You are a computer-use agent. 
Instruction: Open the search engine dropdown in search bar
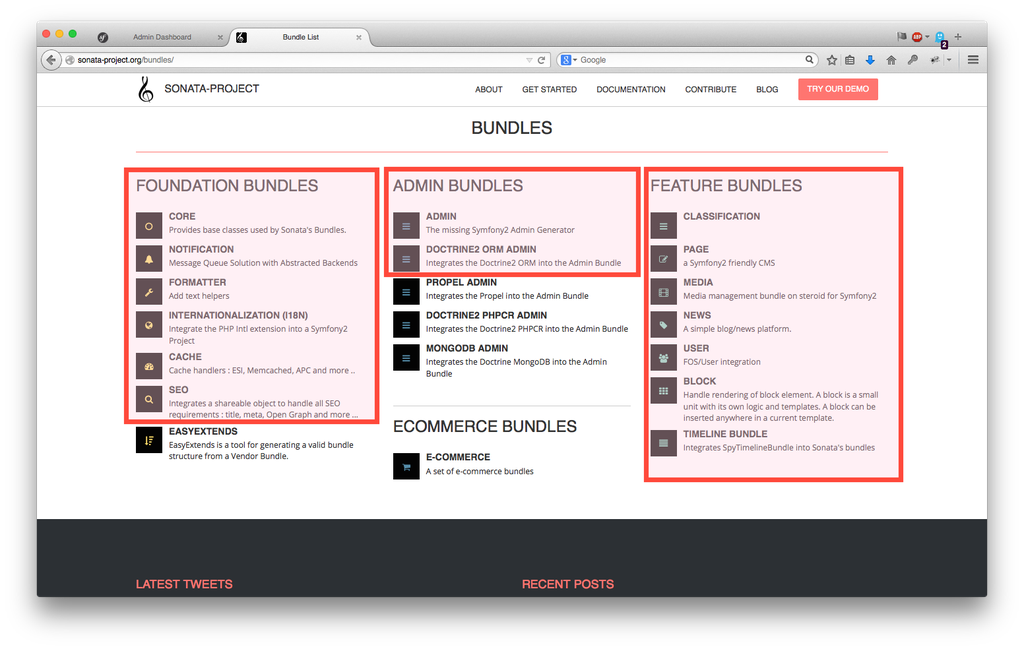[568, 60]
